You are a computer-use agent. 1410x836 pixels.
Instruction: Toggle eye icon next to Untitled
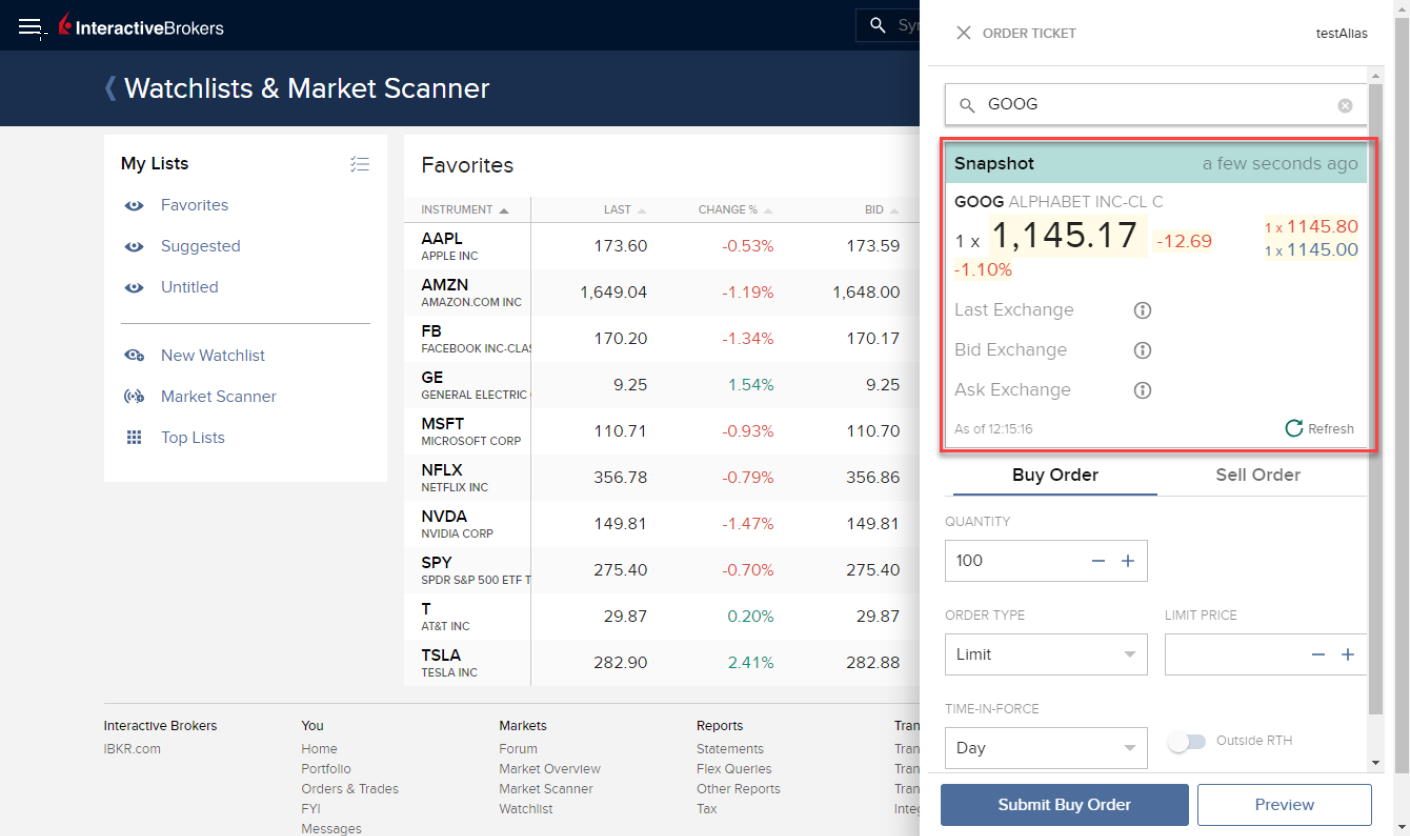134,287
